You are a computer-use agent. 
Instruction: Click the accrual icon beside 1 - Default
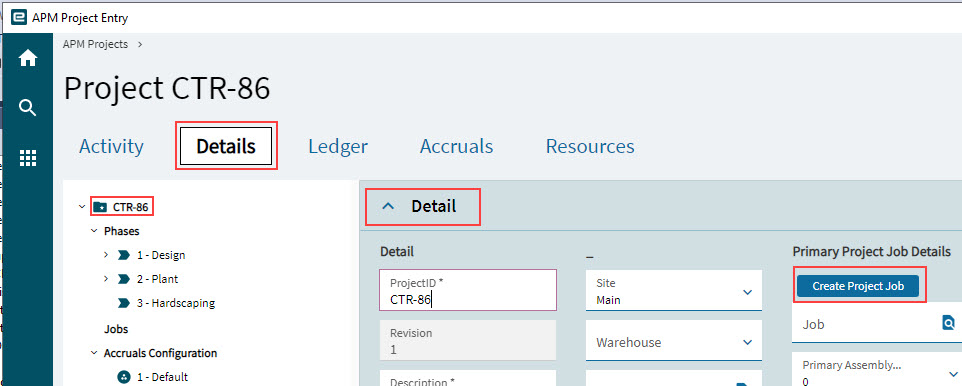(x=124, y=377)
